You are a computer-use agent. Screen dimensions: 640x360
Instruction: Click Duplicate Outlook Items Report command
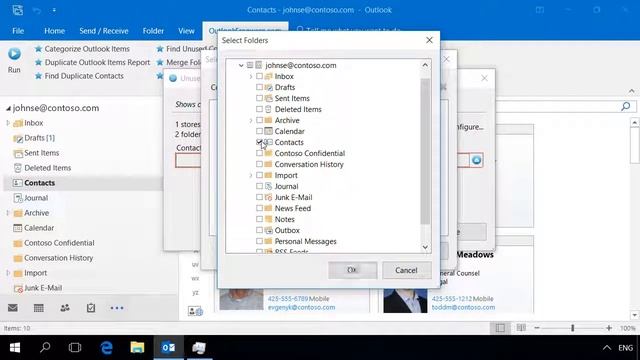click(x=97, y=62)
